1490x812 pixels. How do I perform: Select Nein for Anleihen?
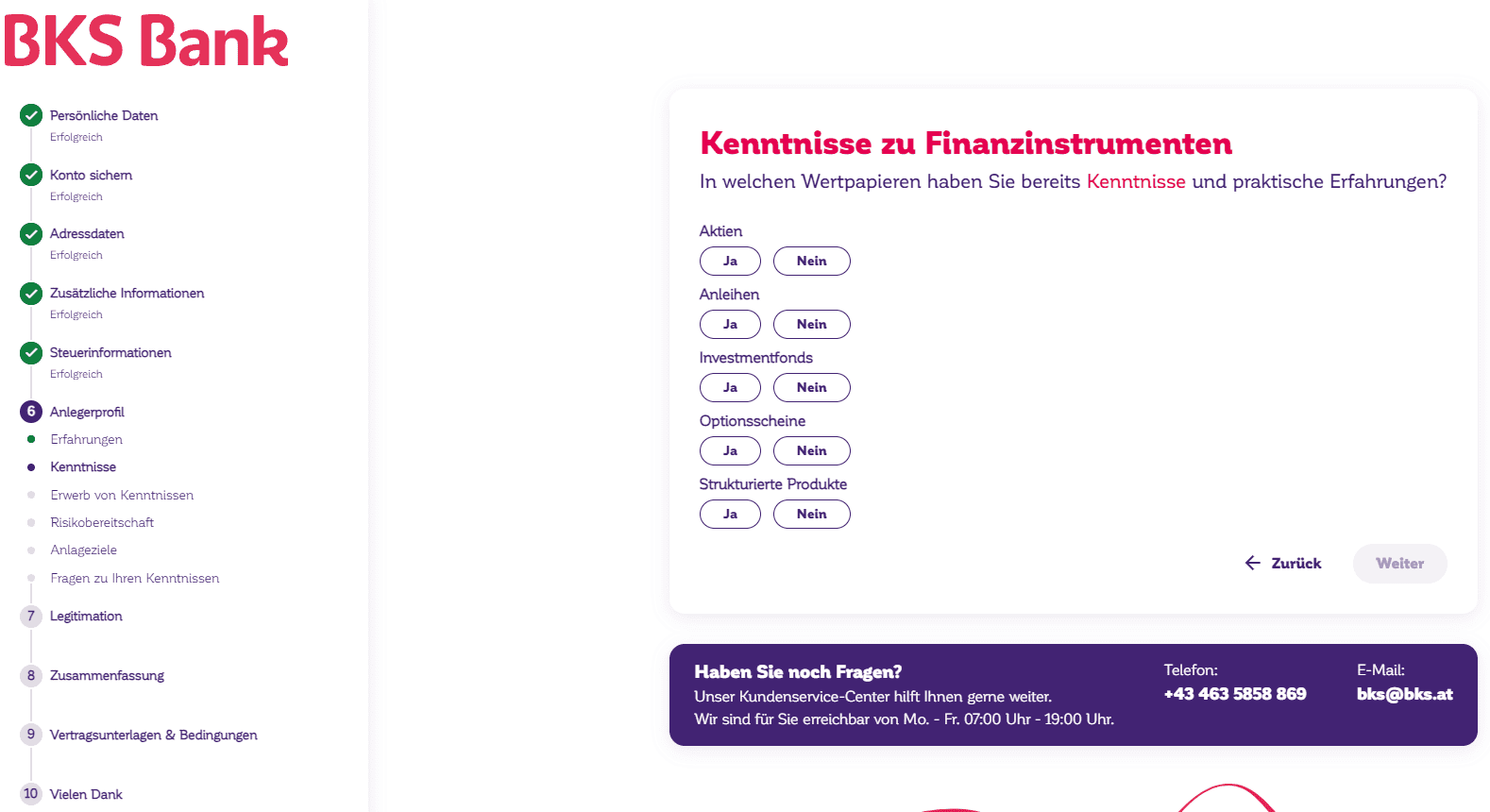811,324
